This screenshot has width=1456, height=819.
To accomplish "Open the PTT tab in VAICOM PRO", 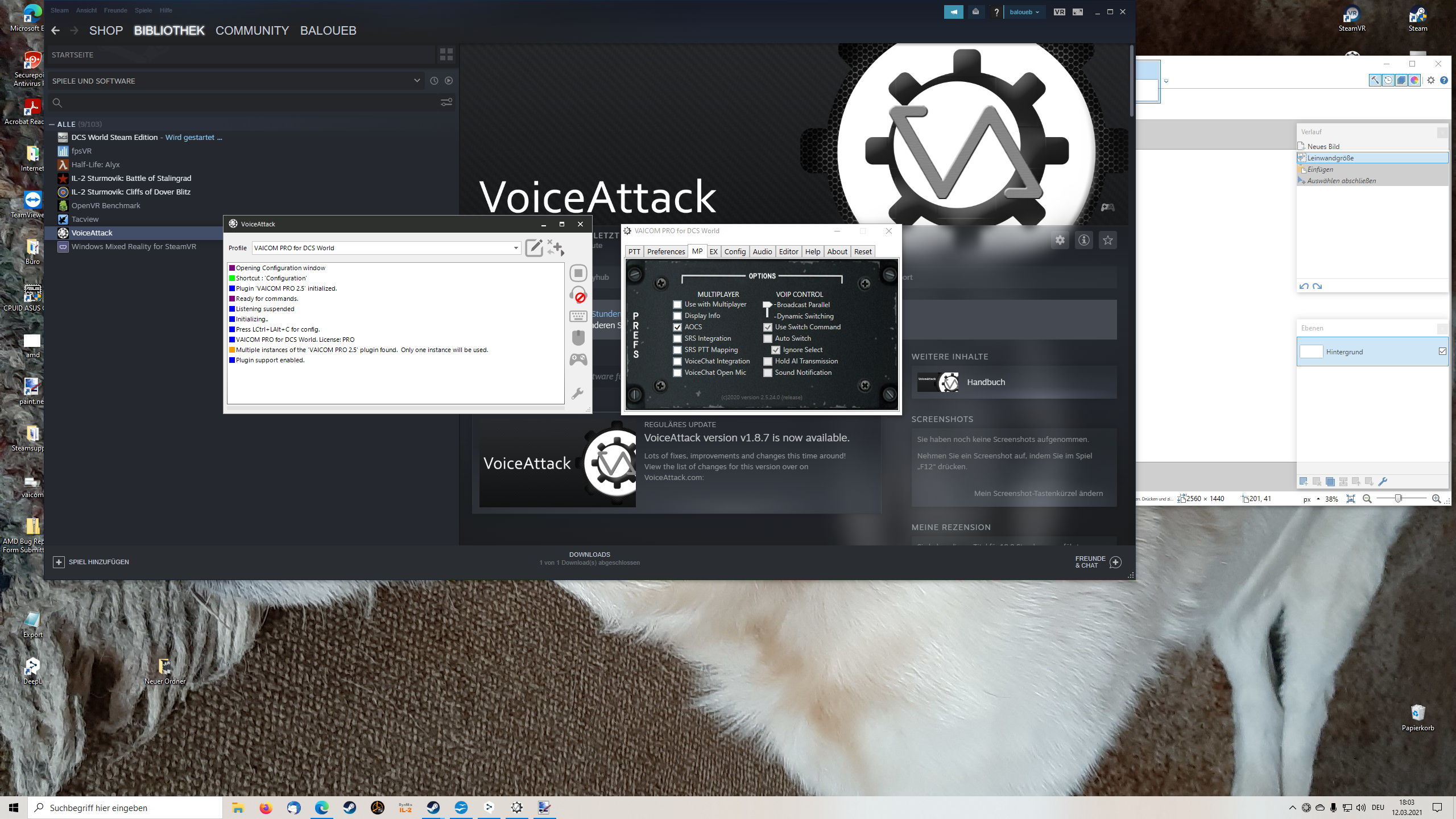I will [634, 251].
